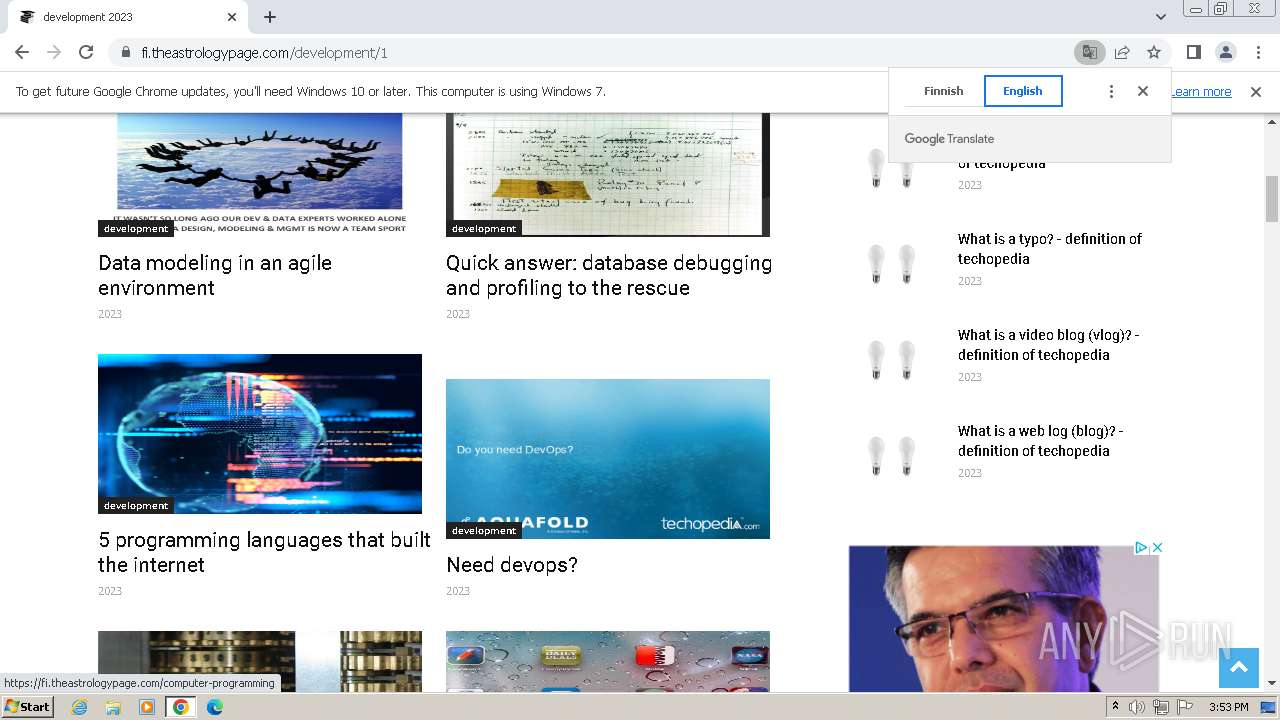Open the Chrome profile avatar
Viewport: 1280px width, 720px height.
(x=1225, y=52)
